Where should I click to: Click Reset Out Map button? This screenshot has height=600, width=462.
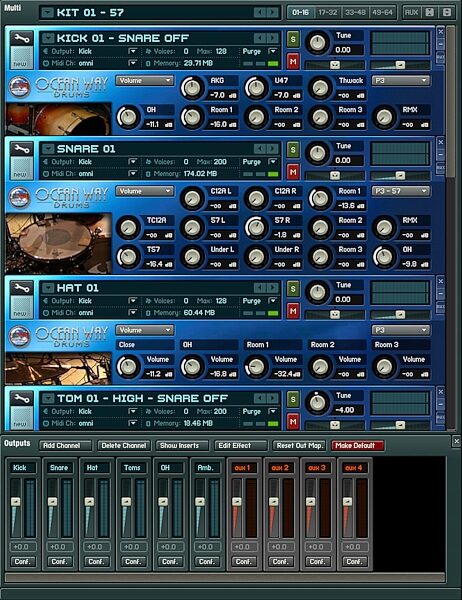tap(299, 446)
